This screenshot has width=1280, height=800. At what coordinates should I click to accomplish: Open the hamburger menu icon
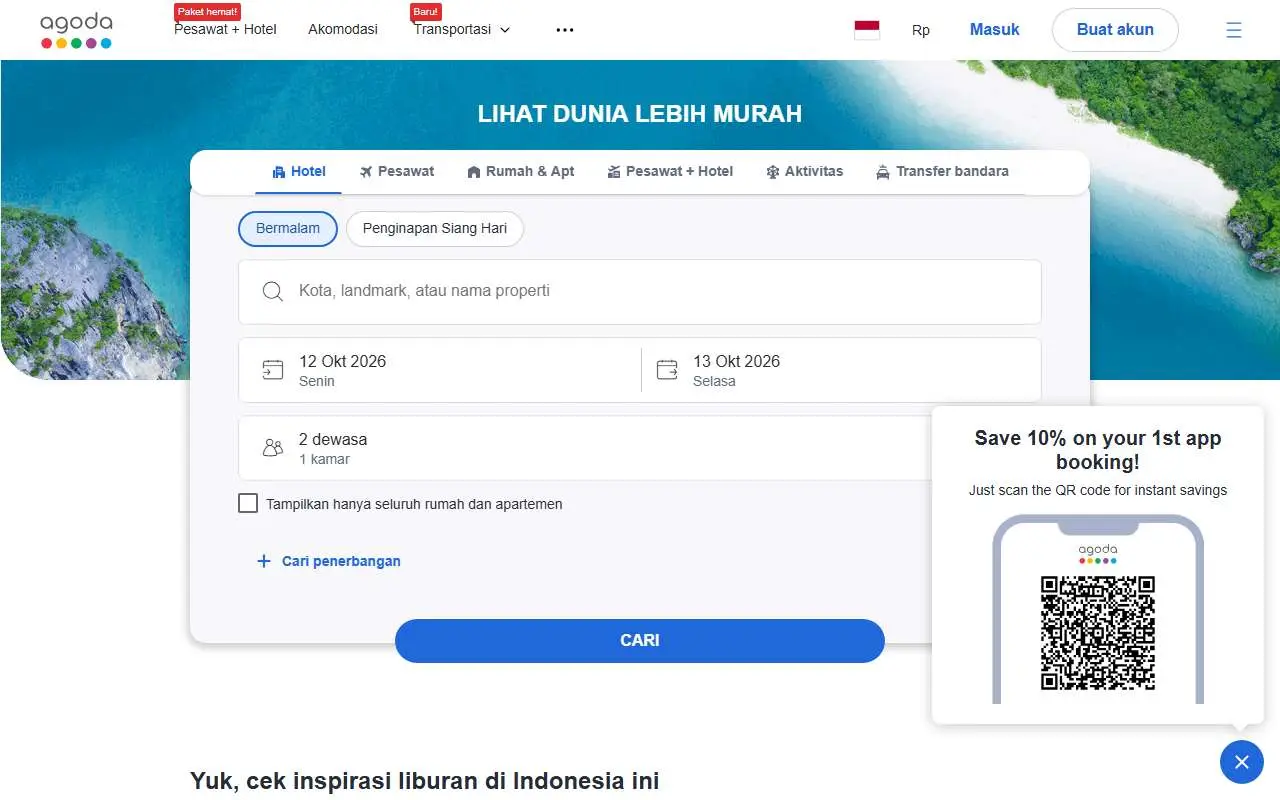pyautogui.click(x=1234, y=30)
